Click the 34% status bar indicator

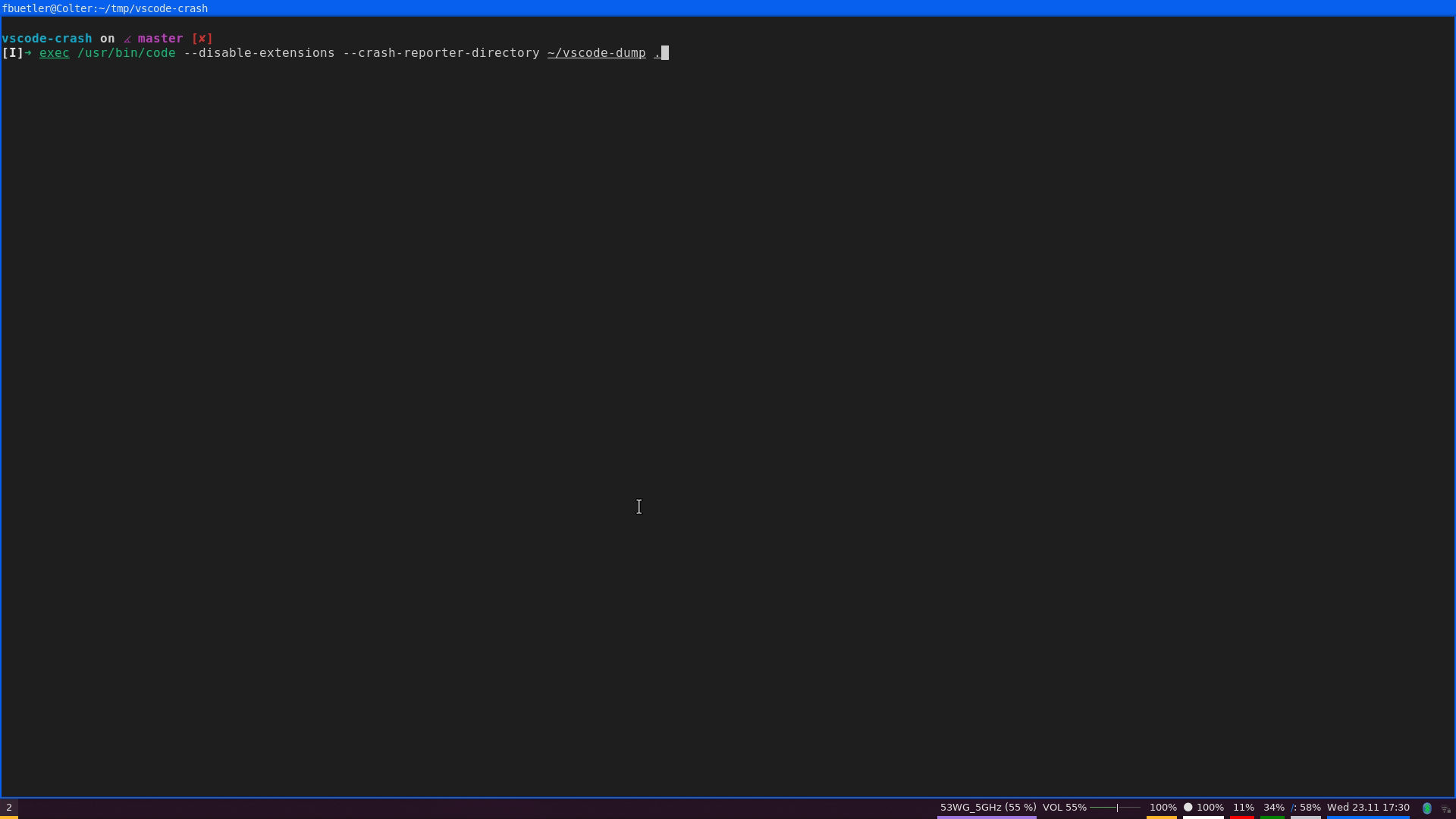1273,808
